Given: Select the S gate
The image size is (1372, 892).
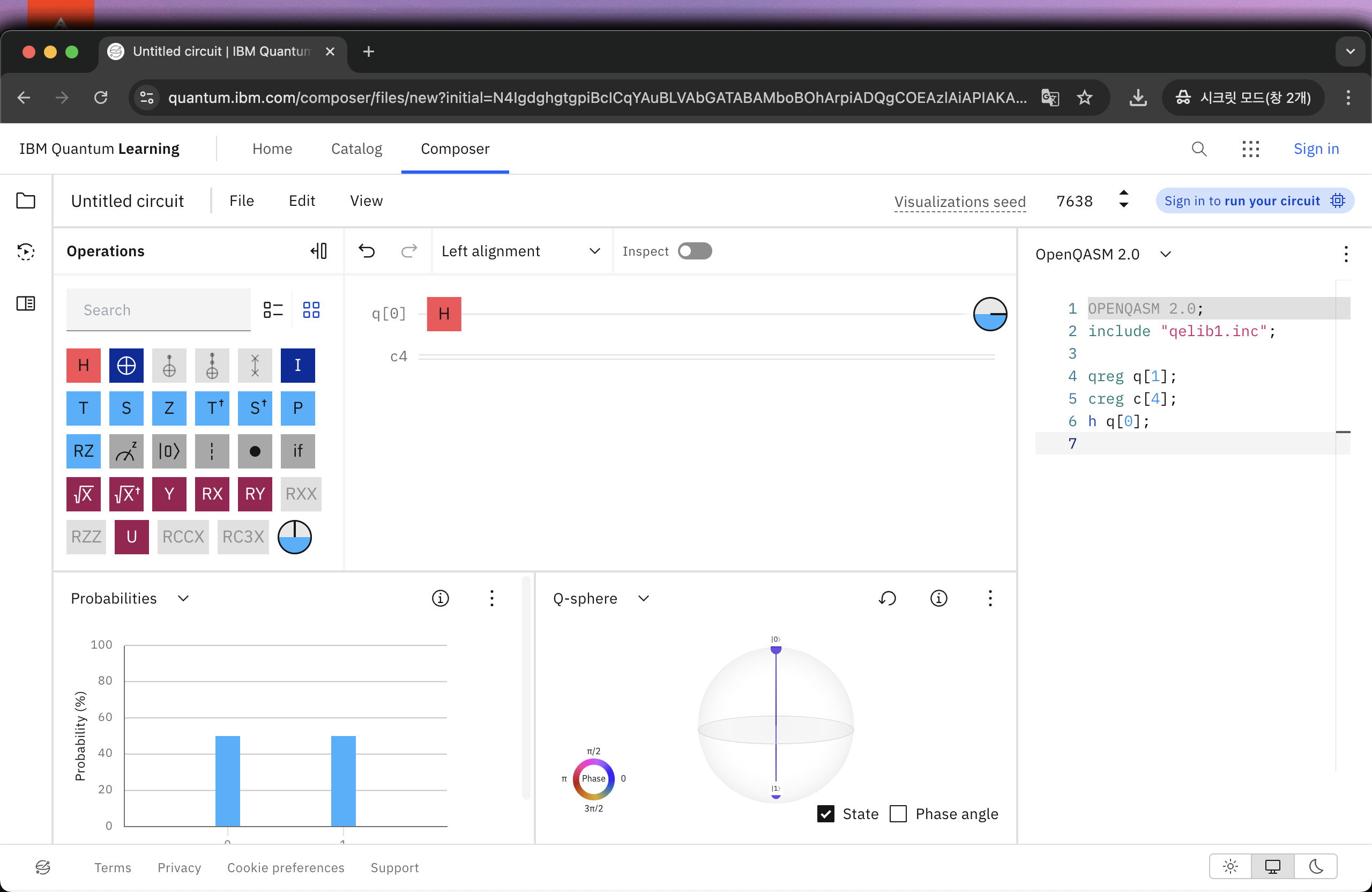Looking at the screenshot, I should click(126, 408).
